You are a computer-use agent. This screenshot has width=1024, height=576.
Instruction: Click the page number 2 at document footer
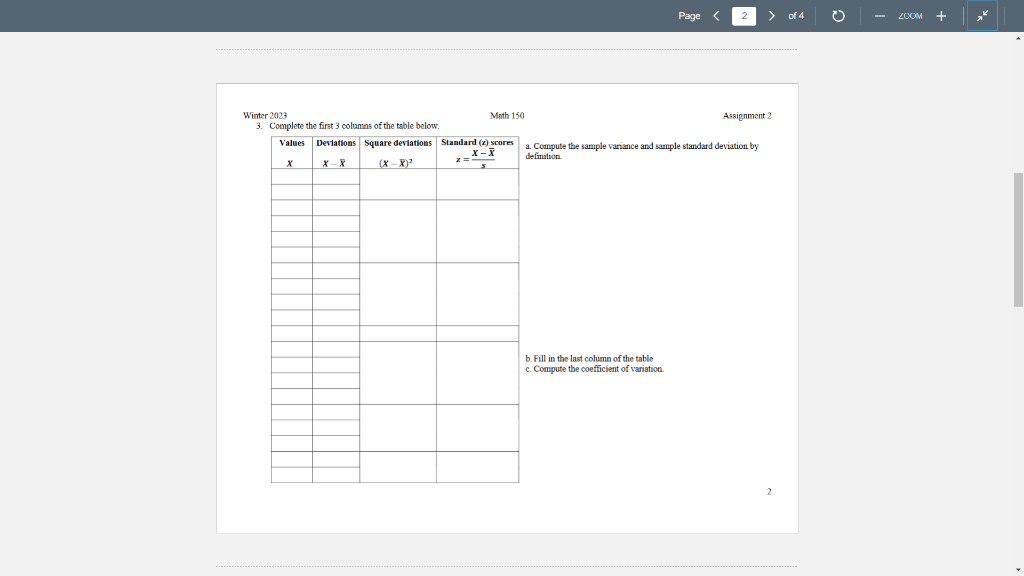pos(769,491)
